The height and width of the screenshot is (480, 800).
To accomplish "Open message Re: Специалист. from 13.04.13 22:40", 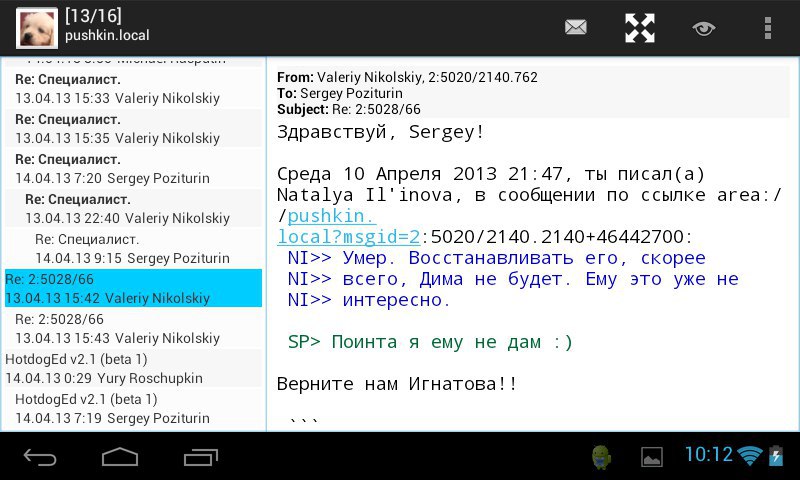I will coord(133,209).
